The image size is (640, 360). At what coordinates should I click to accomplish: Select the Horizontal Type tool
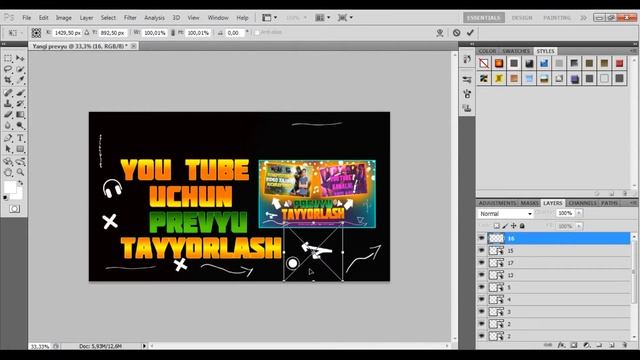point(20,138)
